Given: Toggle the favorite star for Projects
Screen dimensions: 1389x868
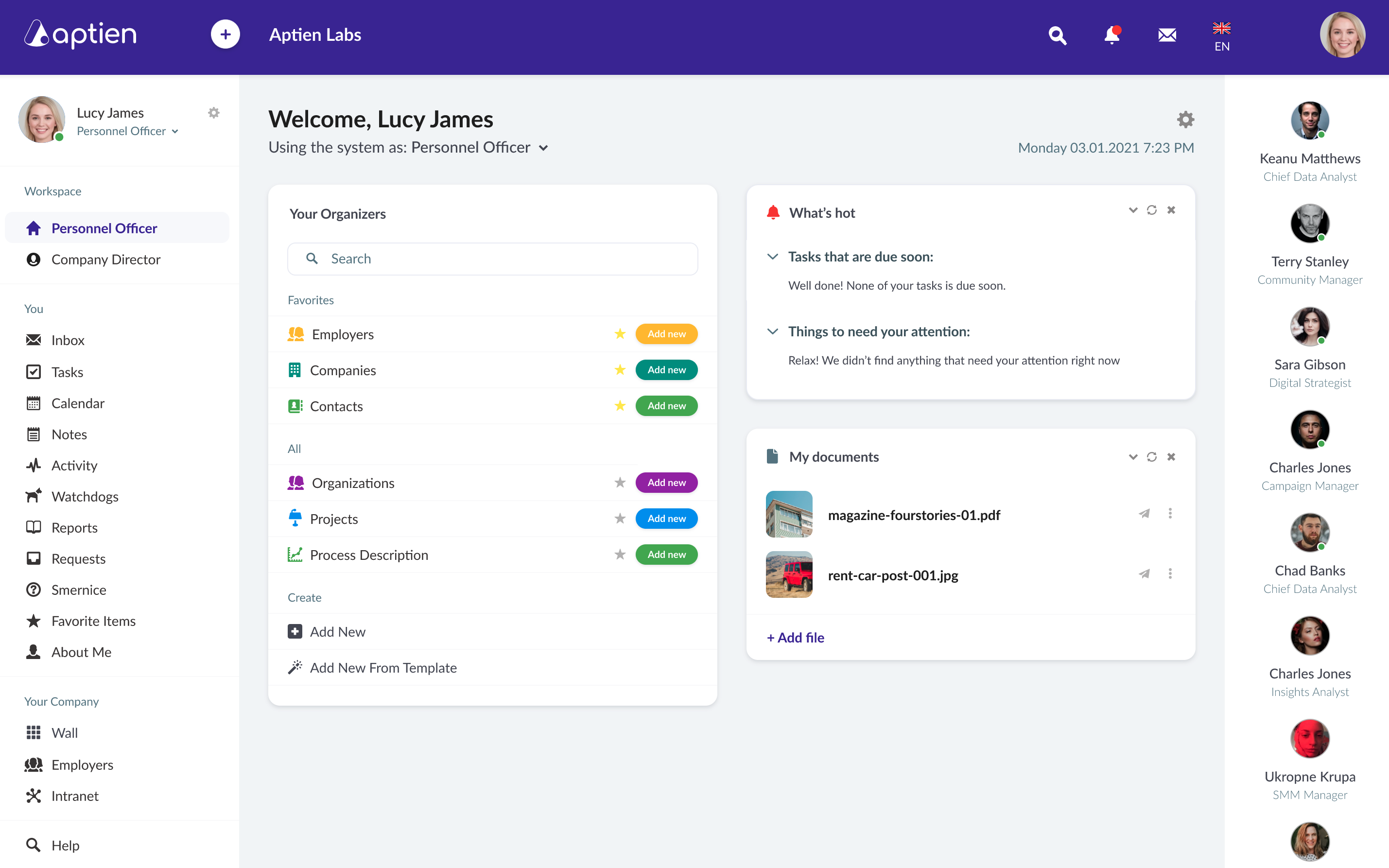Looking at the screenshot, I should (x=620, y=518).
